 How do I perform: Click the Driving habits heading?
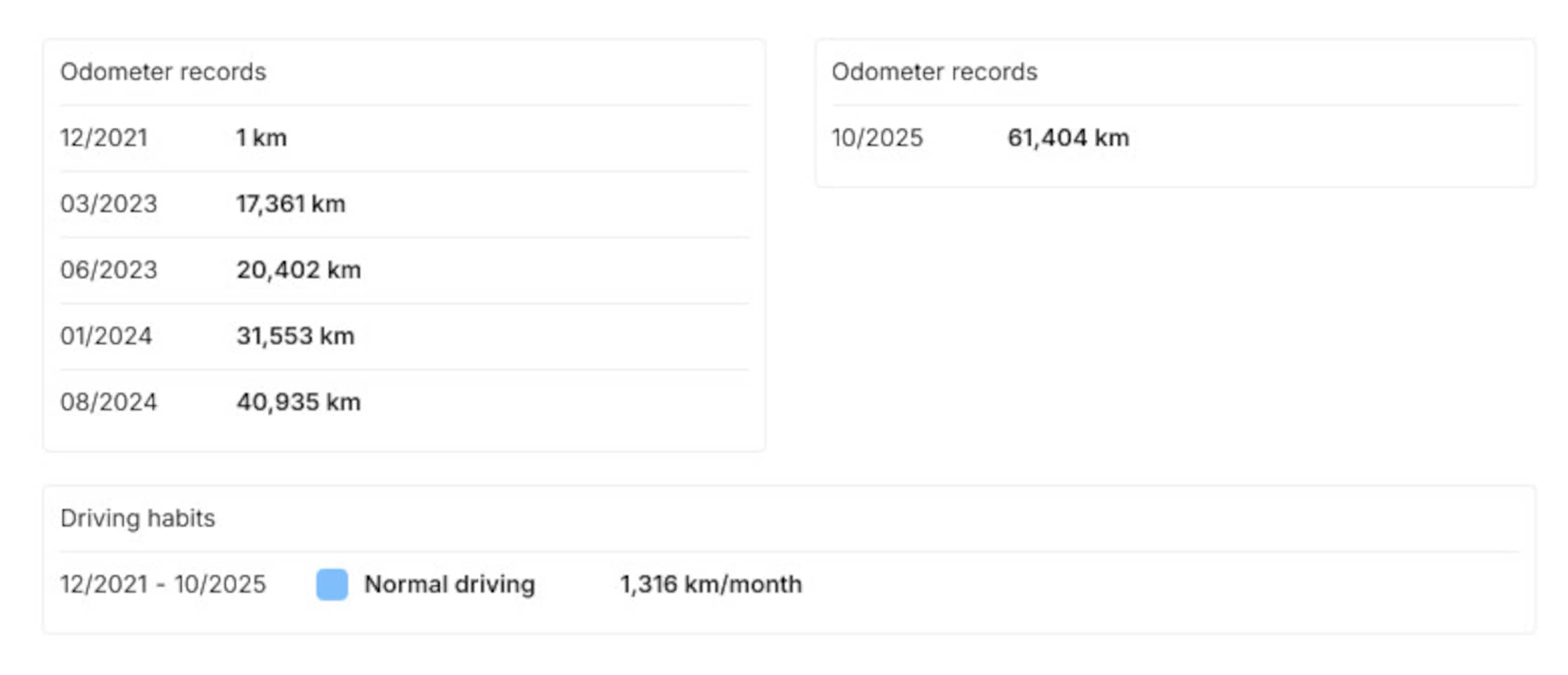coord(138,518)
